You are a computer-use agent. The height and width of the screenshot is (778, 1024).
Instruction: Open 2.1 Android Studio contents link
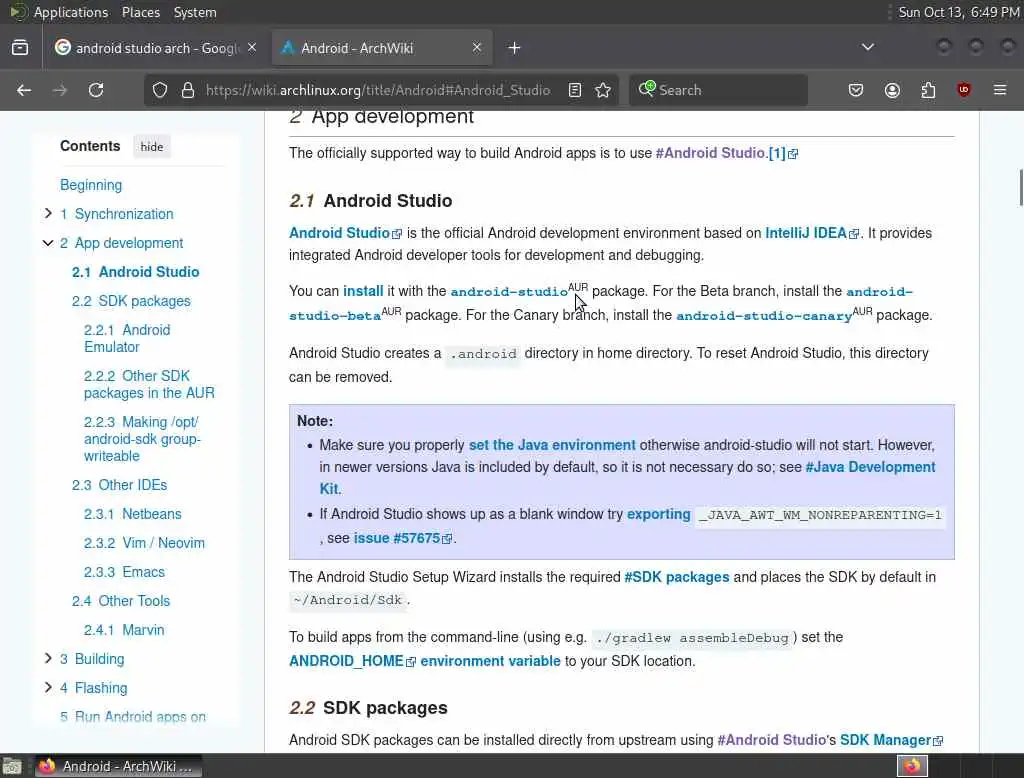tap(135, 272)
